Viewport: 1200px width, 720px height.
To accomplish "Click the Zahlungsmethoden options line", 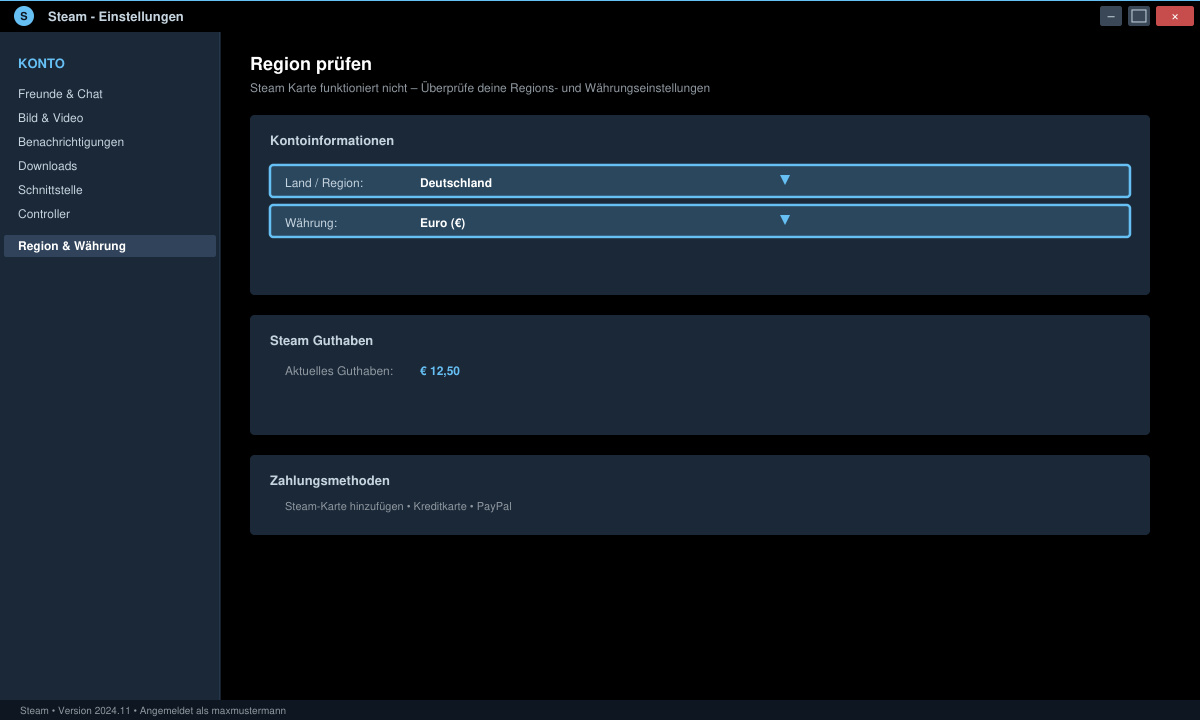I will tap(398, 506).
